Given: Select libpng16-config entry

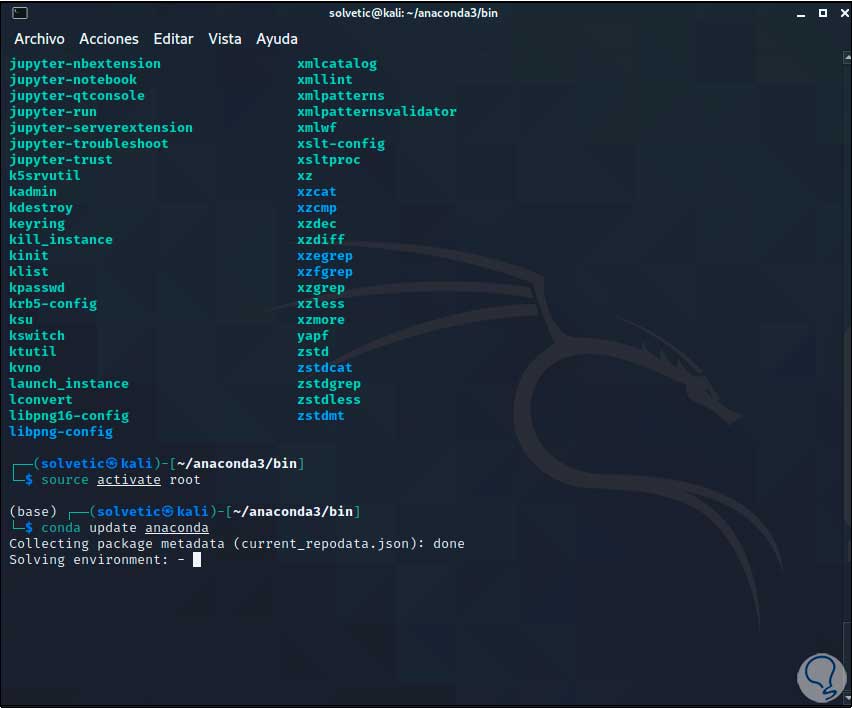Looking at the screenshot, I should tap(69, 416).
